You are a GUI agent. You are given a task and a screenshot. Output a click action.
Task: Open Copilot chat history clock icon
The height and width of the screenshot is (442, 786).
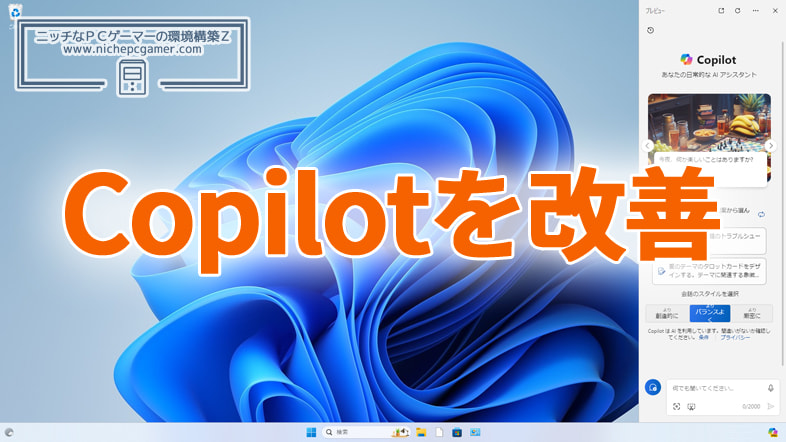click(651, 30)
